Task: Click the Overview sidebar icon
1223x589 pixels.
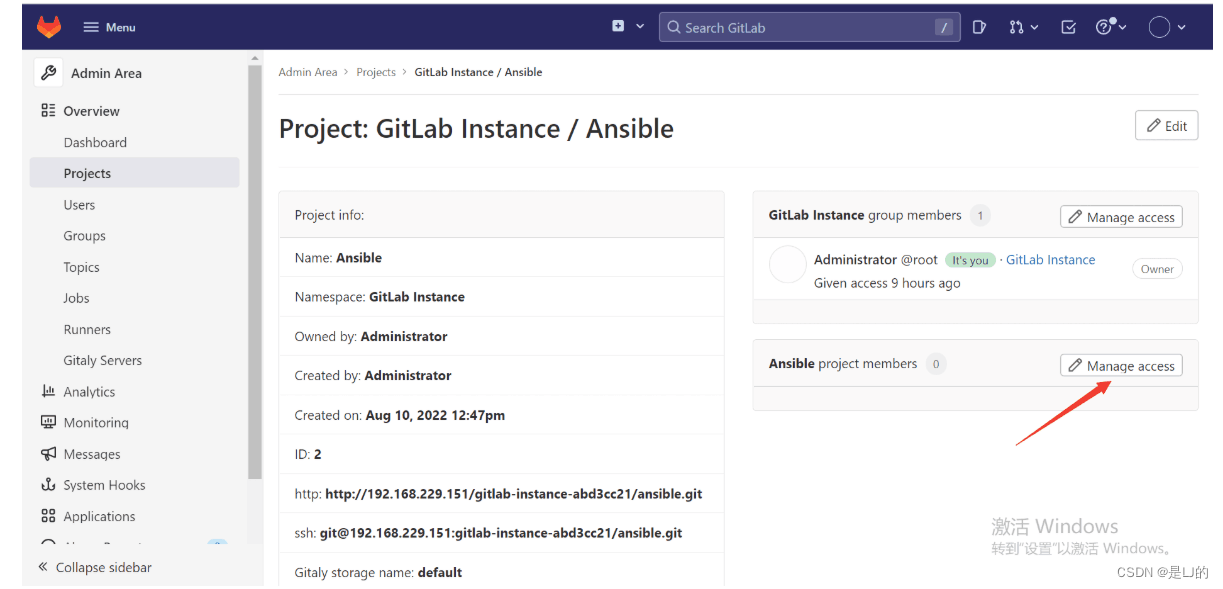Action: coord(48,111)
